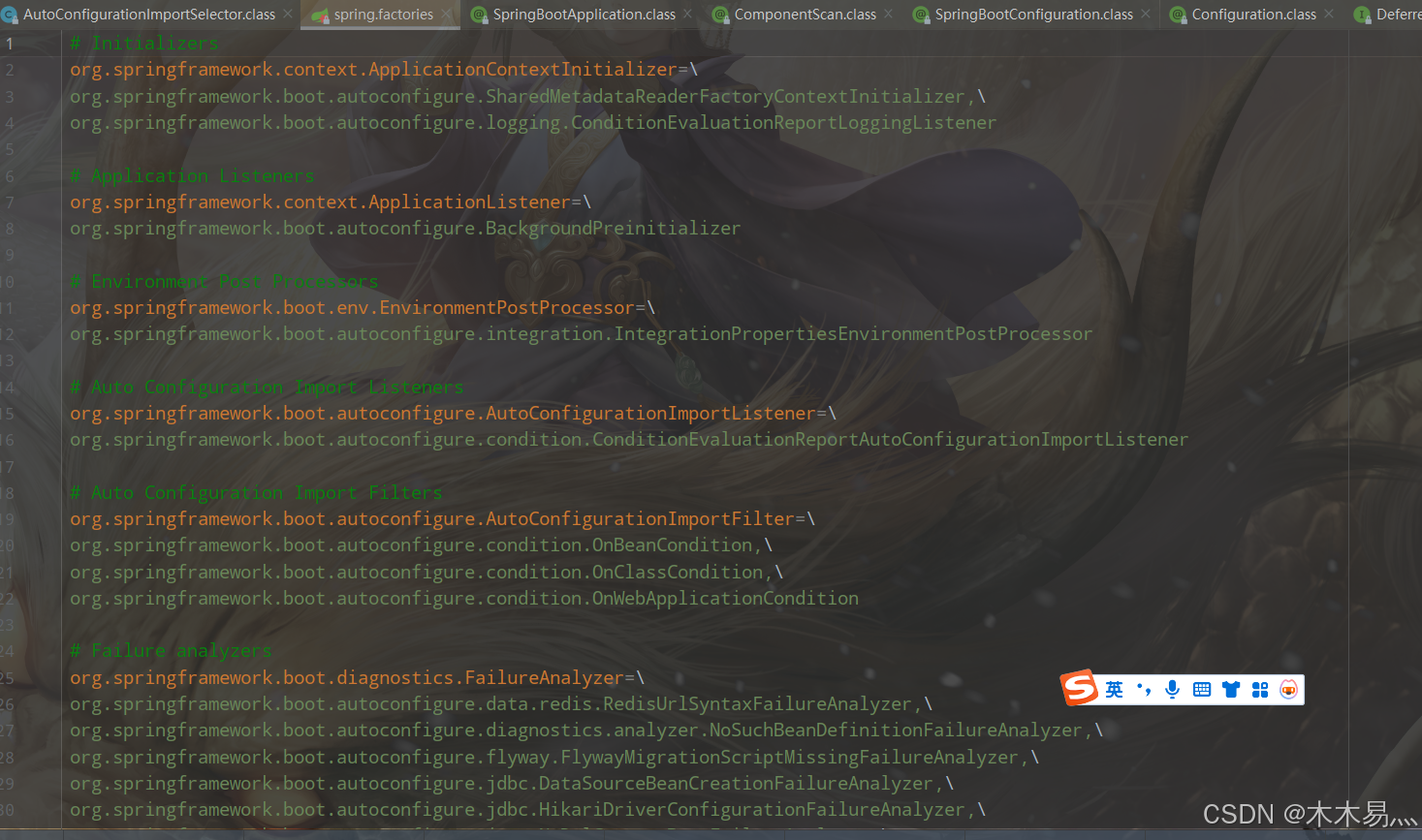This screenshot has height=840, width=1422.
Task: Close the Configuration.class tab
Action: pos(1329,15)
